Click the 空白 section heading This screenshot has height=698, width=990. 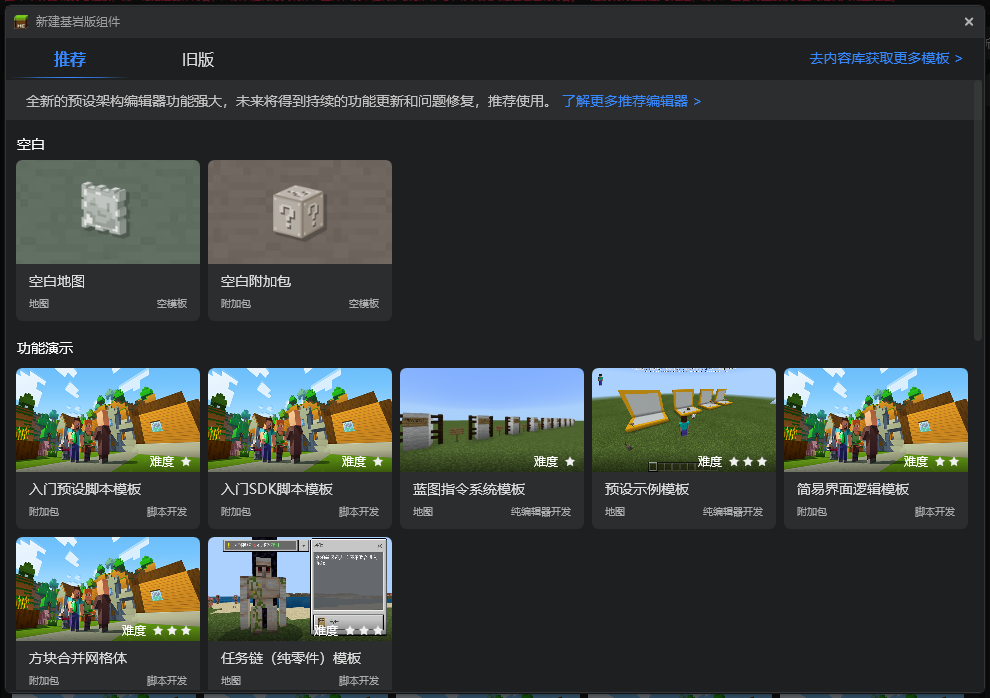click(x=30, y=145)
